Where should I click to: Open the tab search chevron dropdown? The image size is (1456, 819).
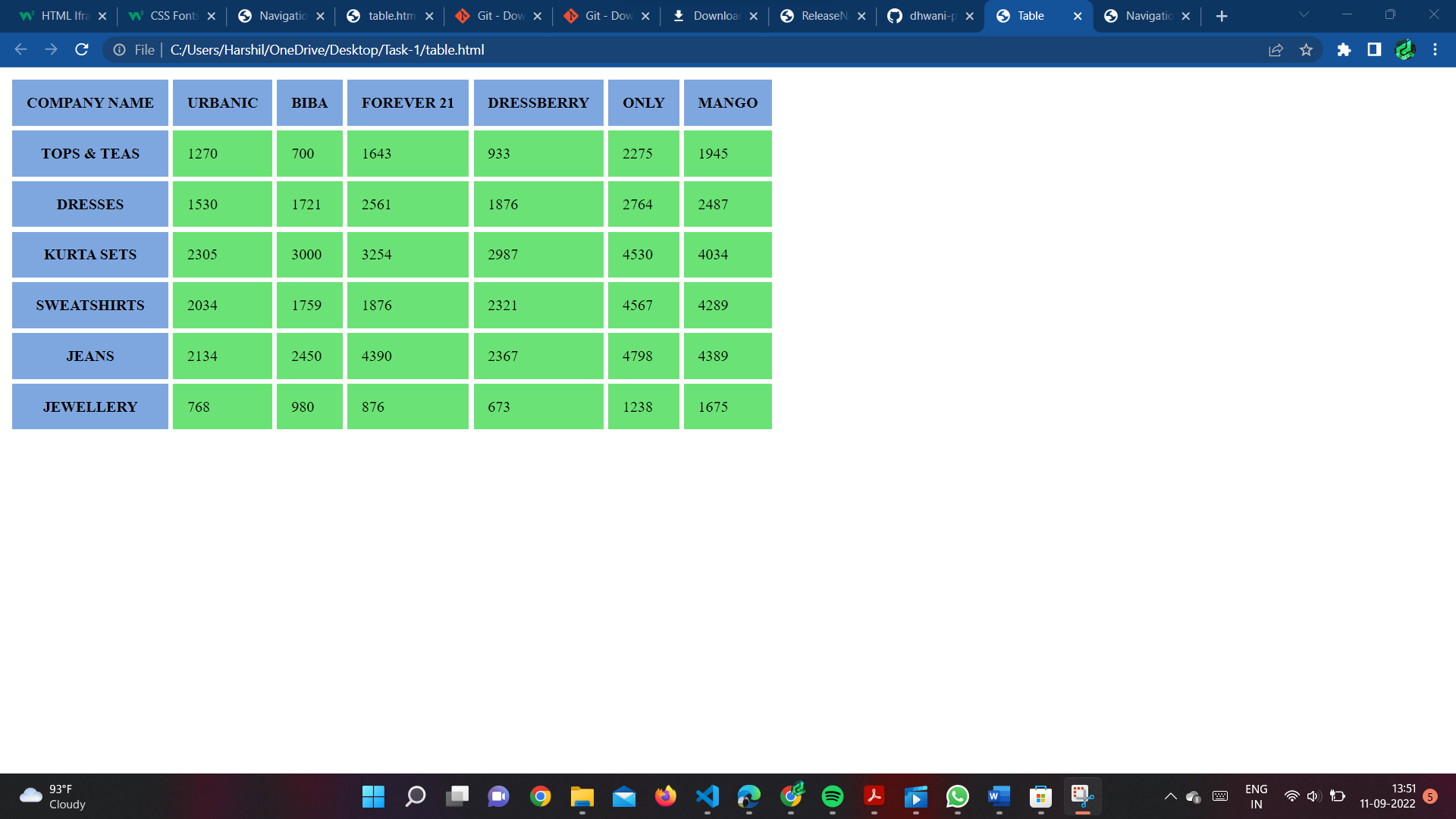[x=1303, y=15]
